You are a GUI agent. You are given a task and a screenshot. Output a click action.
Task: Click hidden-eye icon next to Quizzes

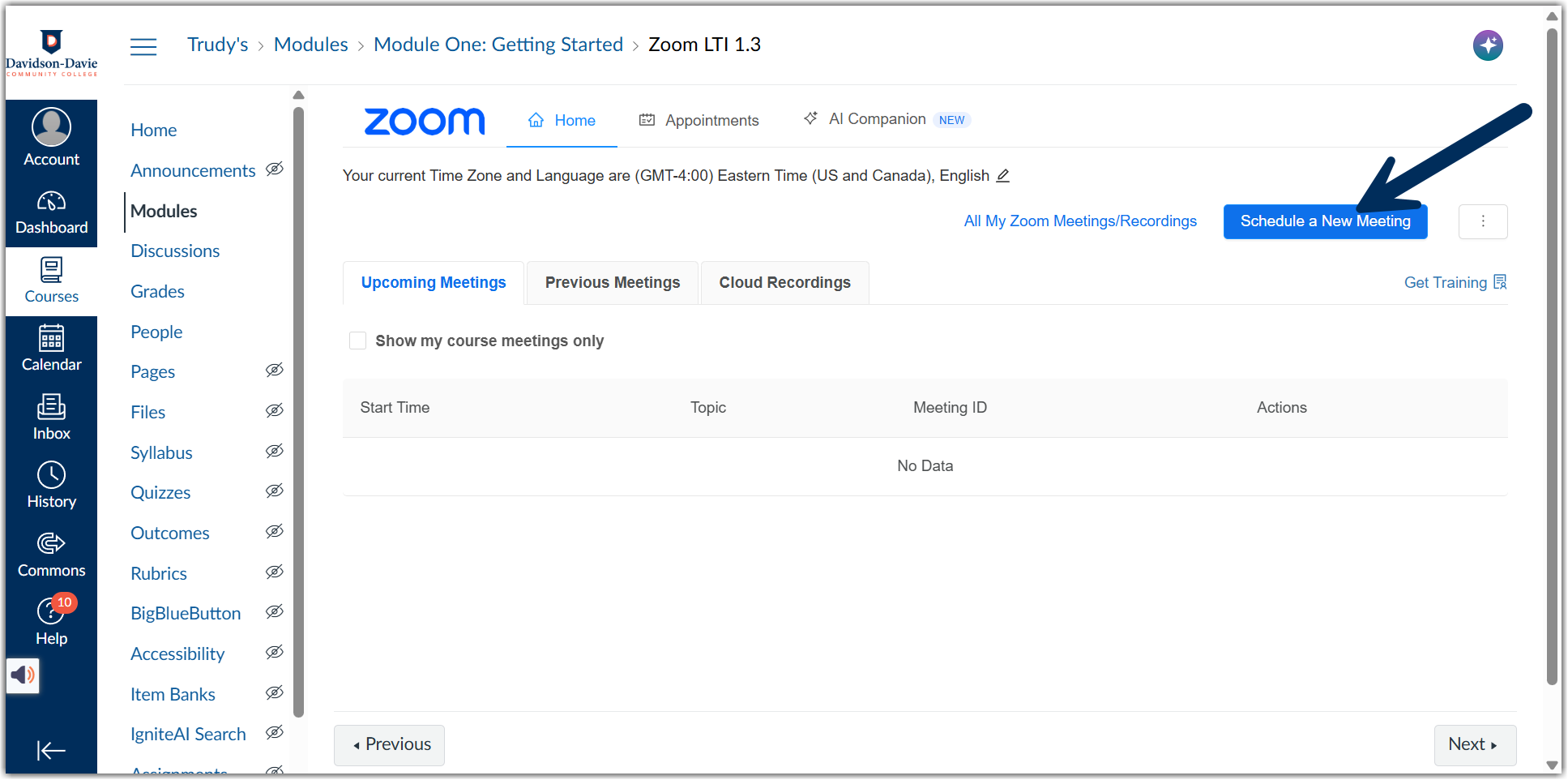275,491
